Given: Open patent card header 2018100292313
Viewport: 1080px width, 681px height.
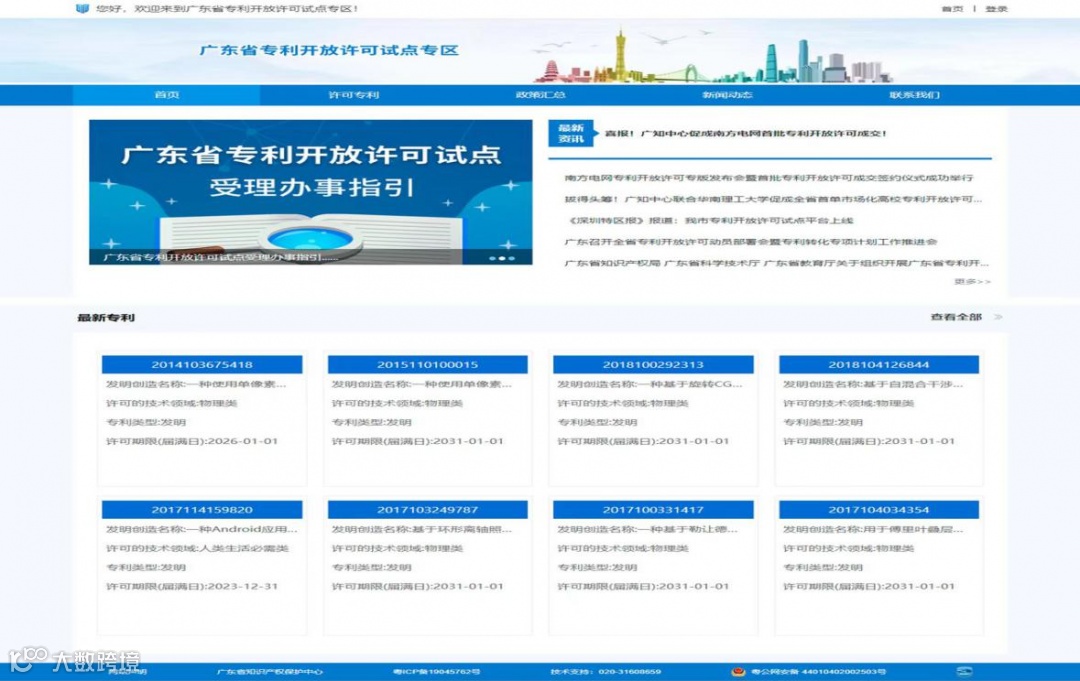Looking at the screenshot, I should pos(653,365).
